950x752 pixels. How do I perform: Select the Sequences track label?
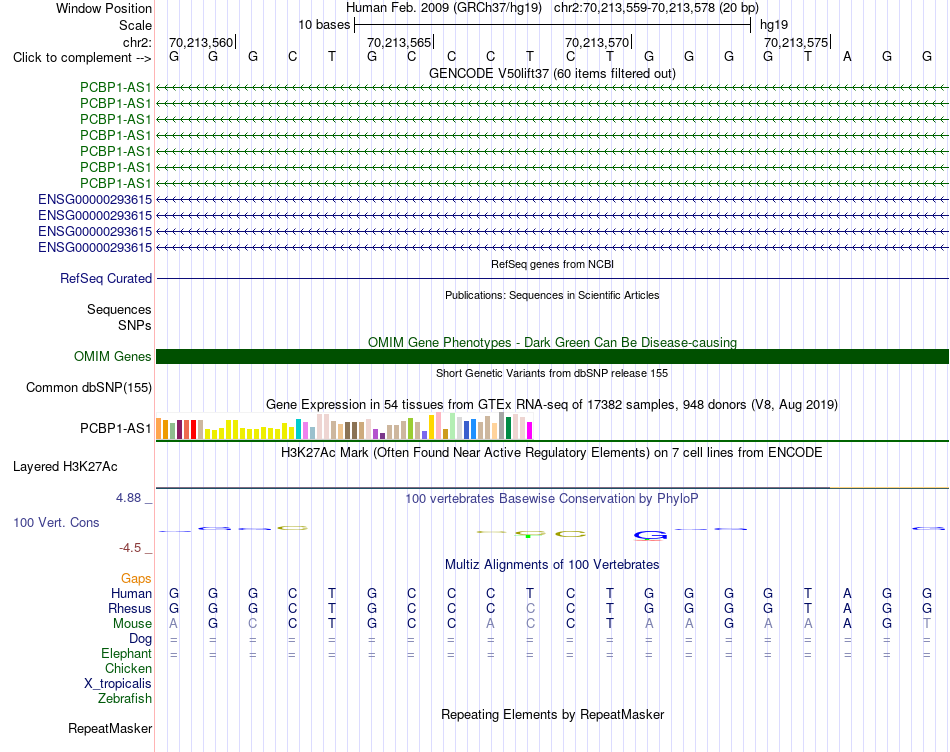[119, 310]
